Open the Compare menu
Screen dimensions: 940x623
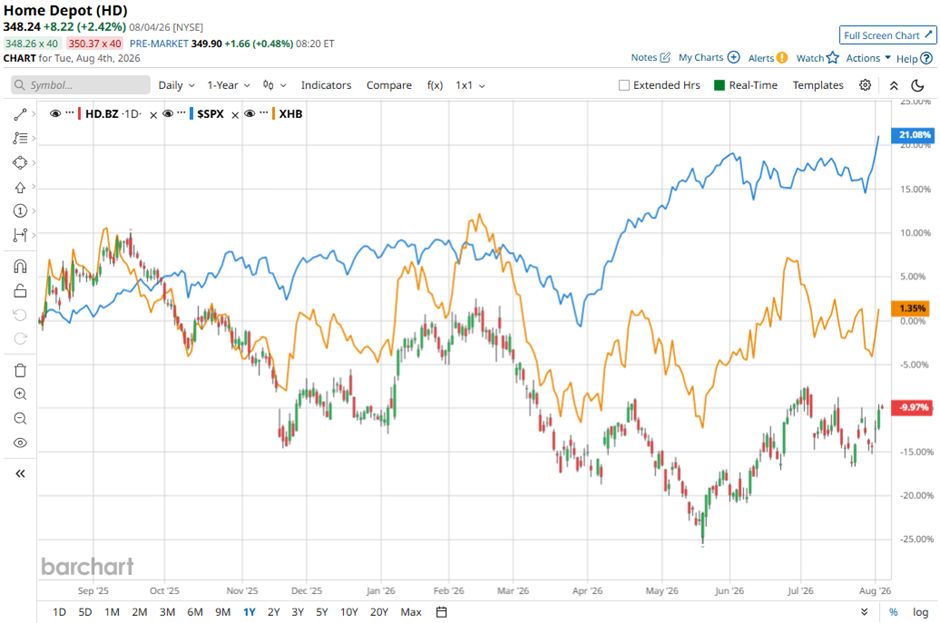coord(389,85)
